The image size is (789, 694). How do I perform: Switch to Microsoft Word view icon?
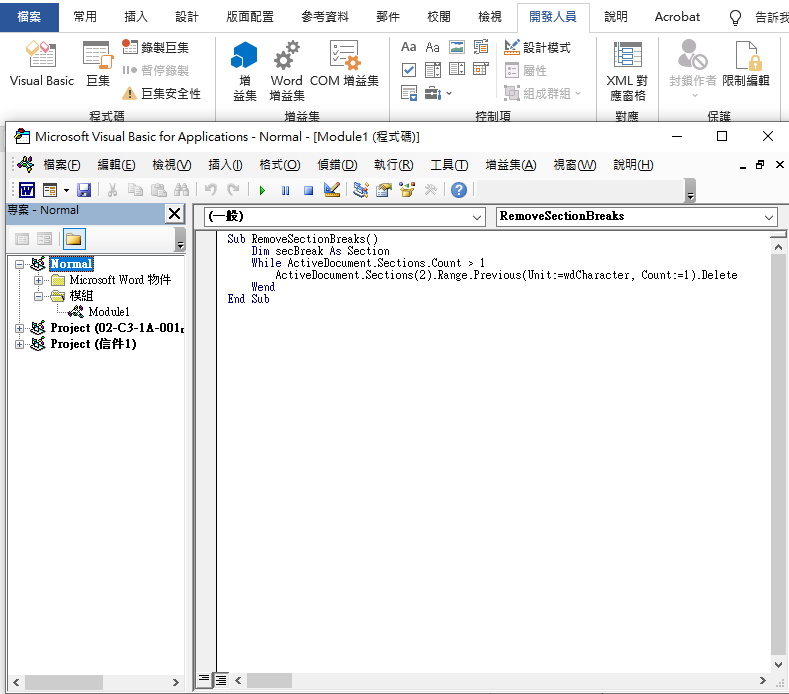[x=27, y=190]
